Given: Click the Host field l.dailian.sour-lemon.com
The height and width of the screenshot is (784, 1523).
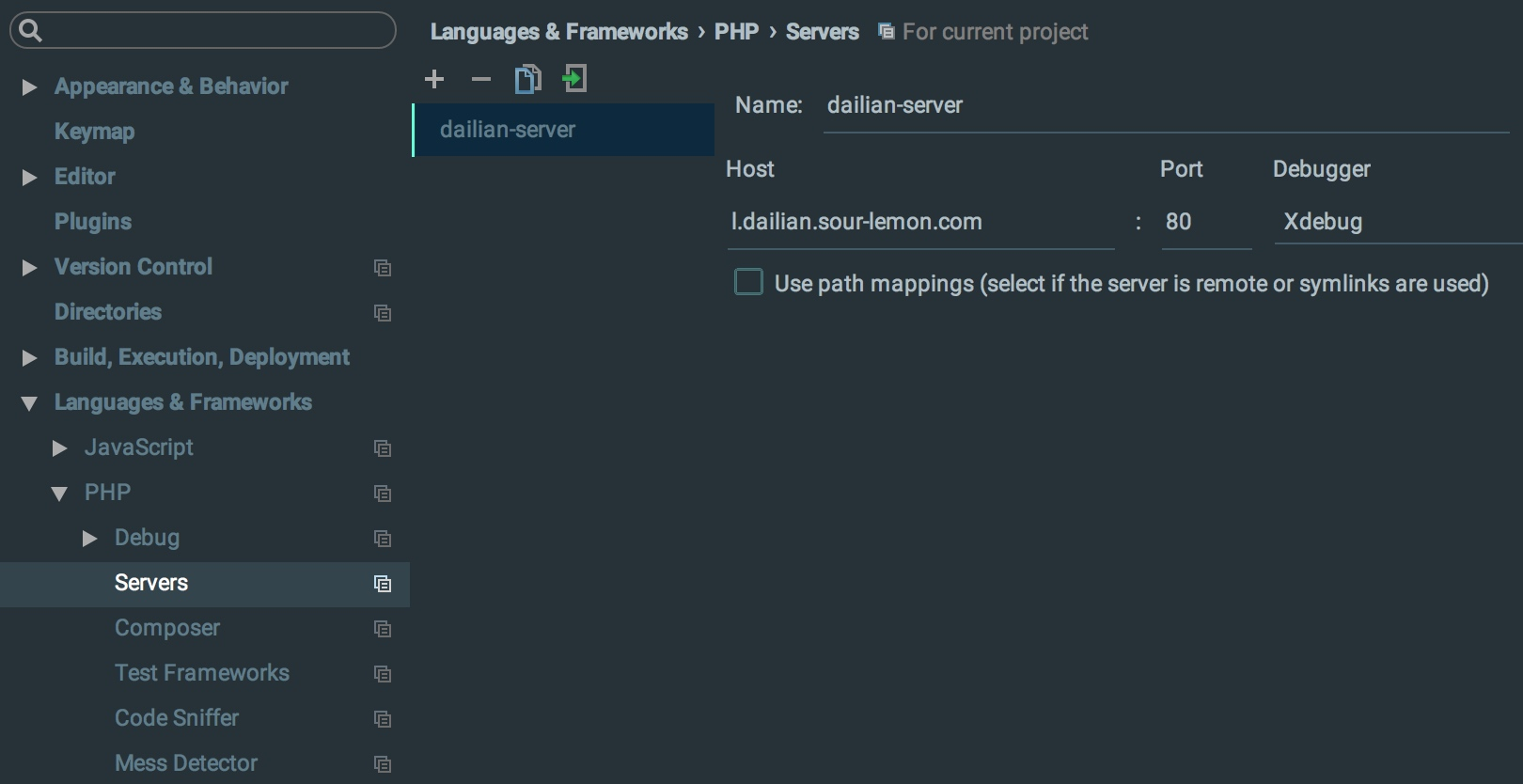Looking at the screenshot, I should pos(920,223).
